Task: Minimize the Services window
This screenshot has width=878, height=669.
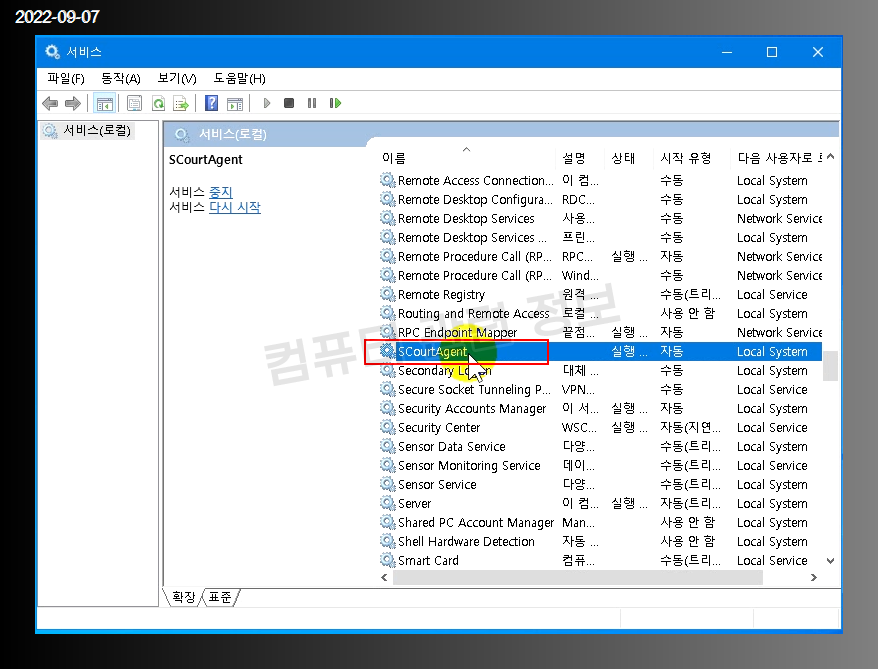Action: [727, 52]
